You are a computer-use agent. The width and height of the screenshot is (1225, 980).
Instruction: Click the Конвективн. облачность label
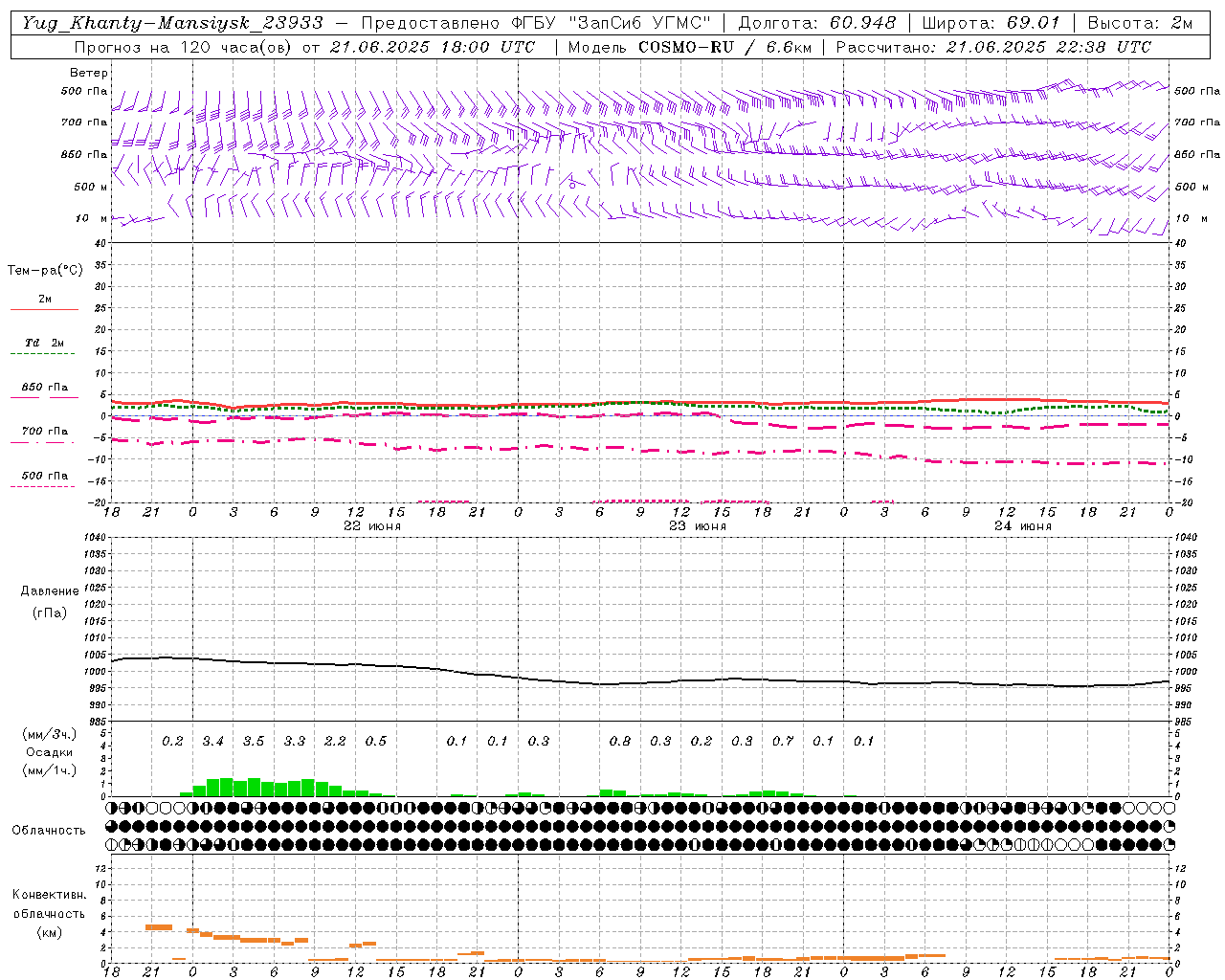49,904
